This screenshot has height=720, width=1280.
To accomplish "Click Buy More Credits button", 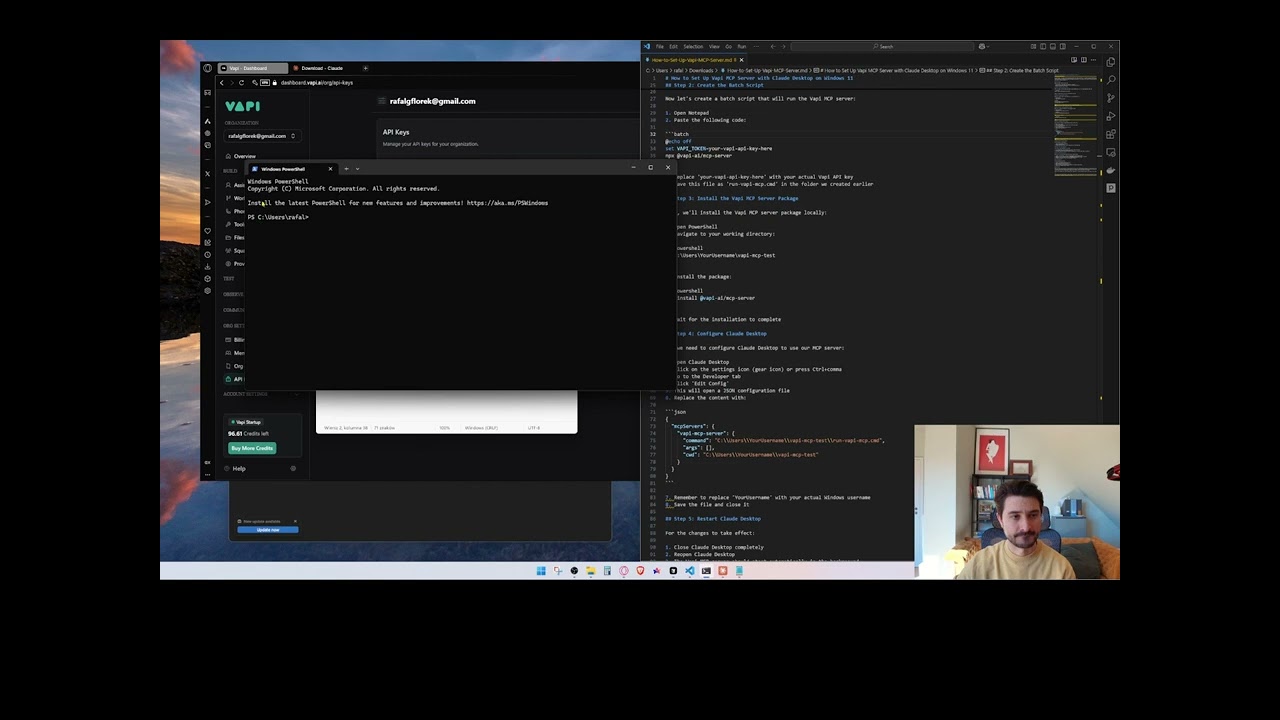I will pyautogui.click(x=252, y=448).
